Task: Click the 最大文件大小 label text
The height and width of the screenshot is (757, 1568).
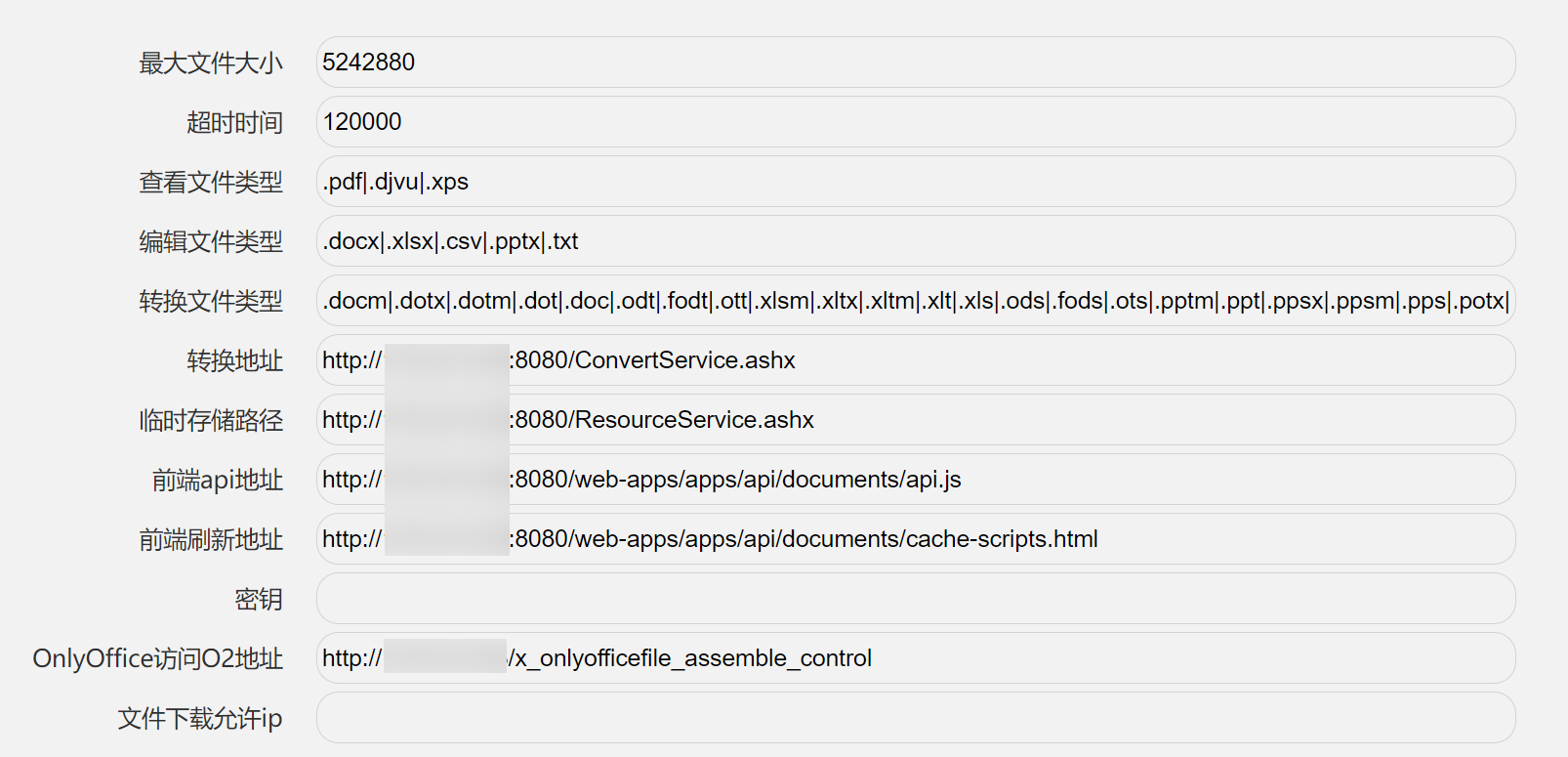Action: [x=211, y=63]
